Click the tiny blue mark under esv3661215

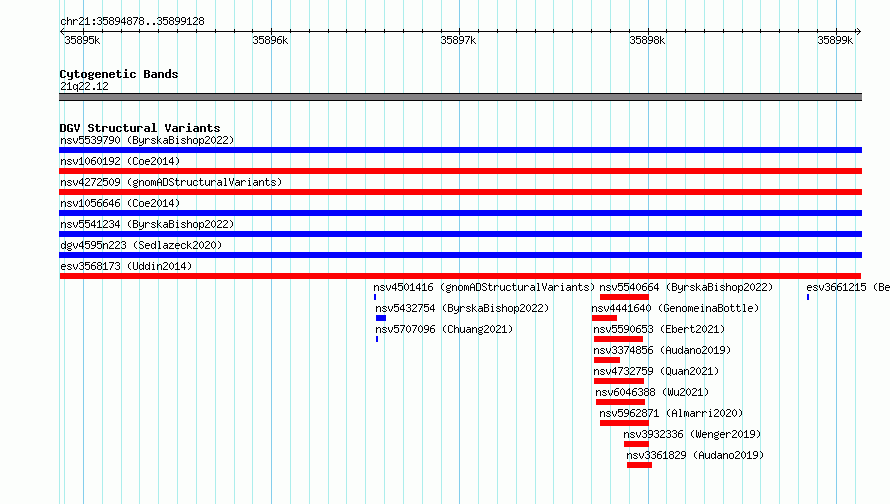point(808,297)
